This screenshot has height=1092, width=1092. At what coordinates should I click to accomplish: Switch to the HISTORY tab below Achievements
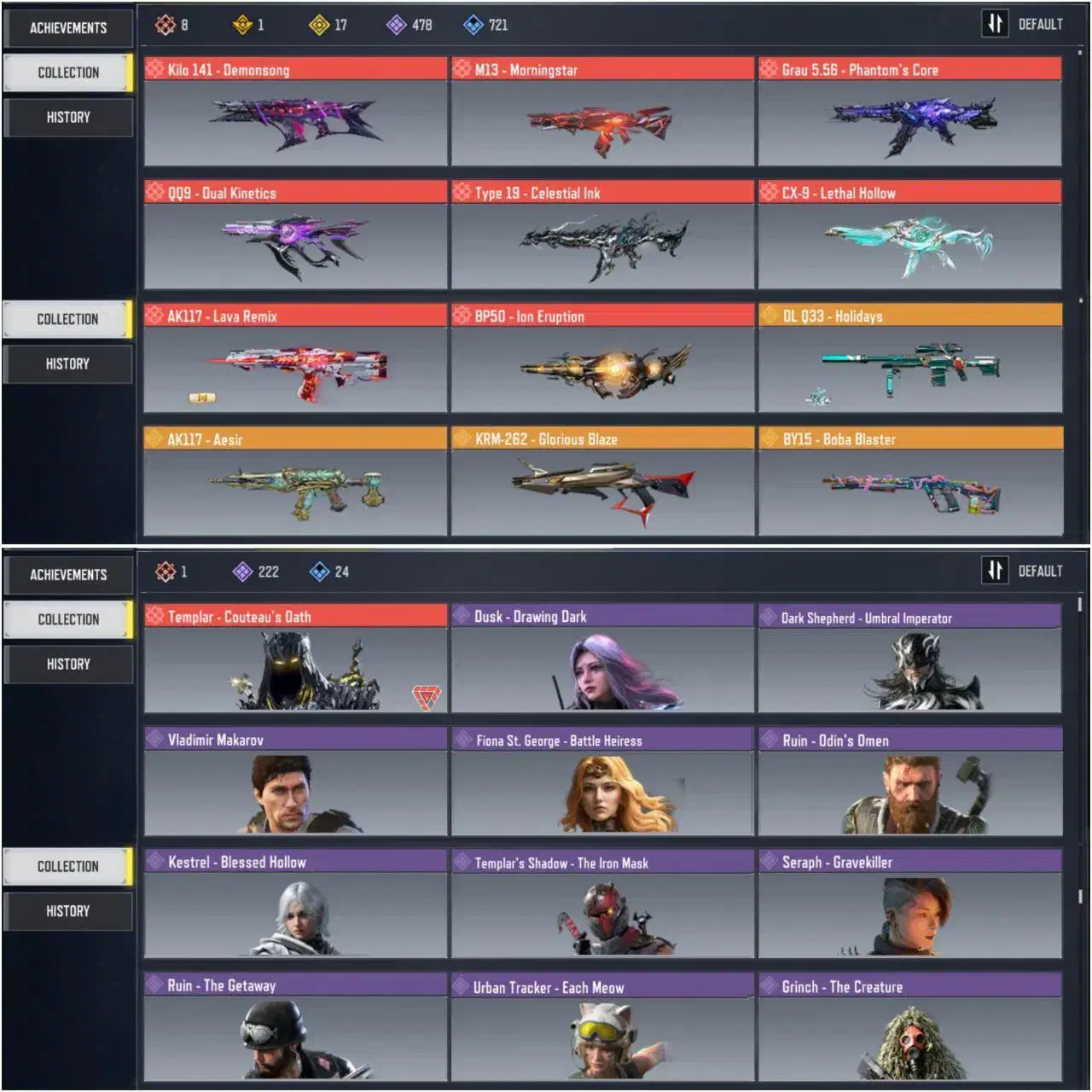coord(68,118)
